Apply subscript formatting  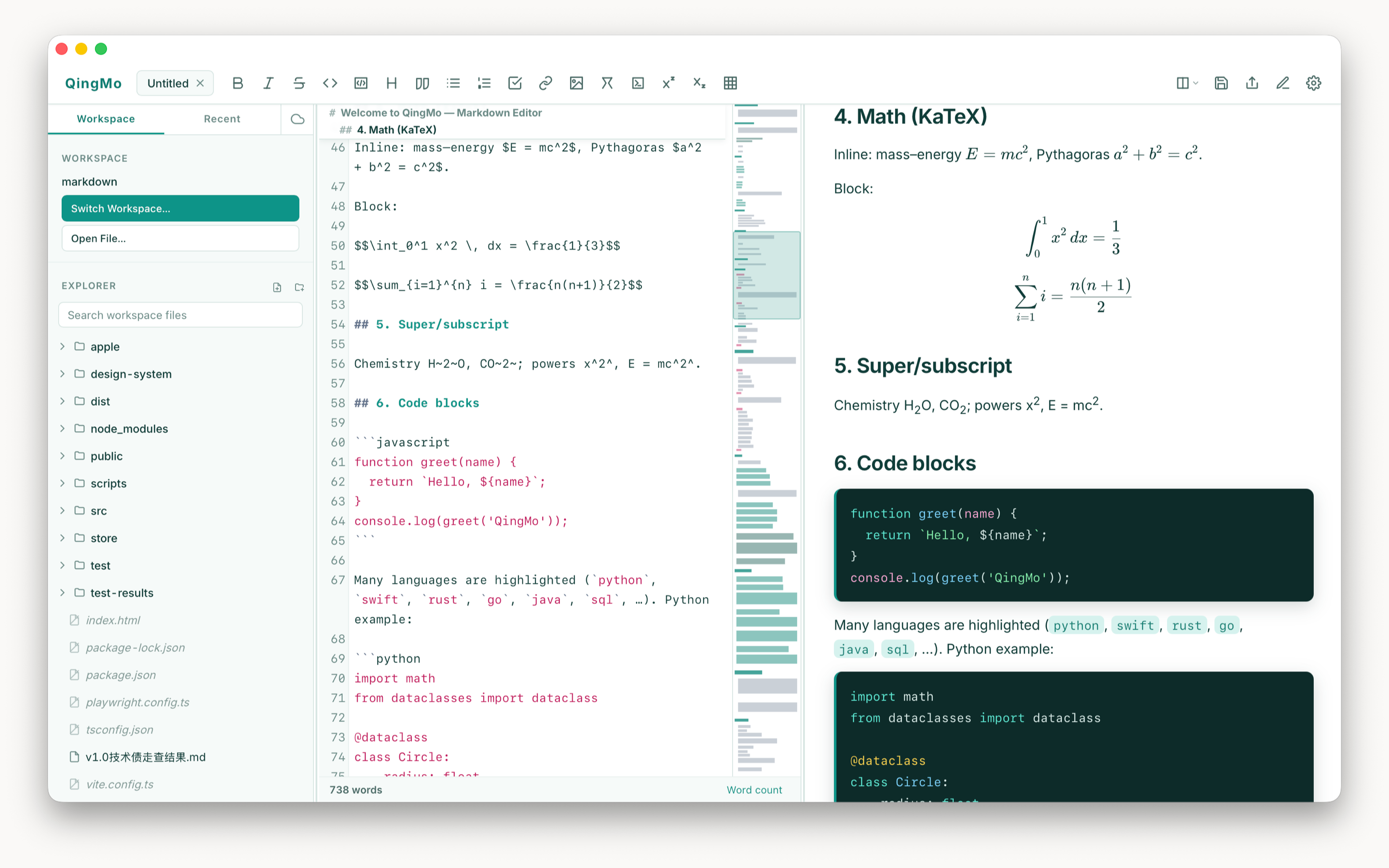tap(699, 83)
